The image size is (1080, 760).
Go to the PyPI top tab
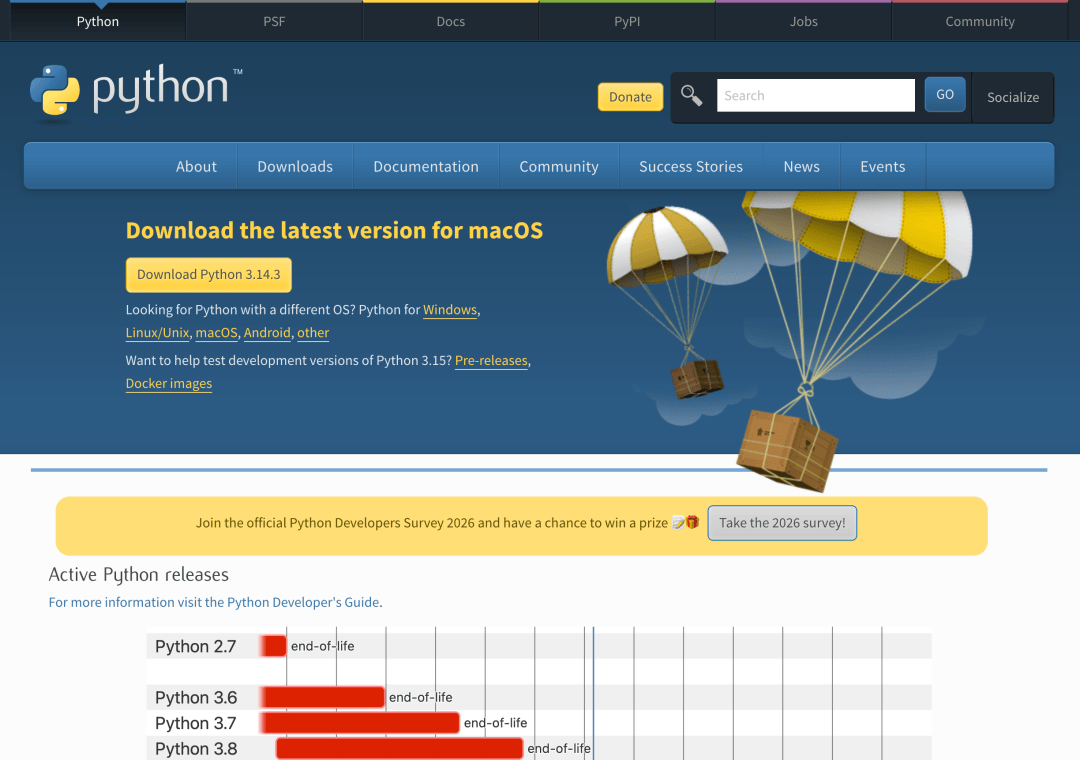tap(627, 21)
